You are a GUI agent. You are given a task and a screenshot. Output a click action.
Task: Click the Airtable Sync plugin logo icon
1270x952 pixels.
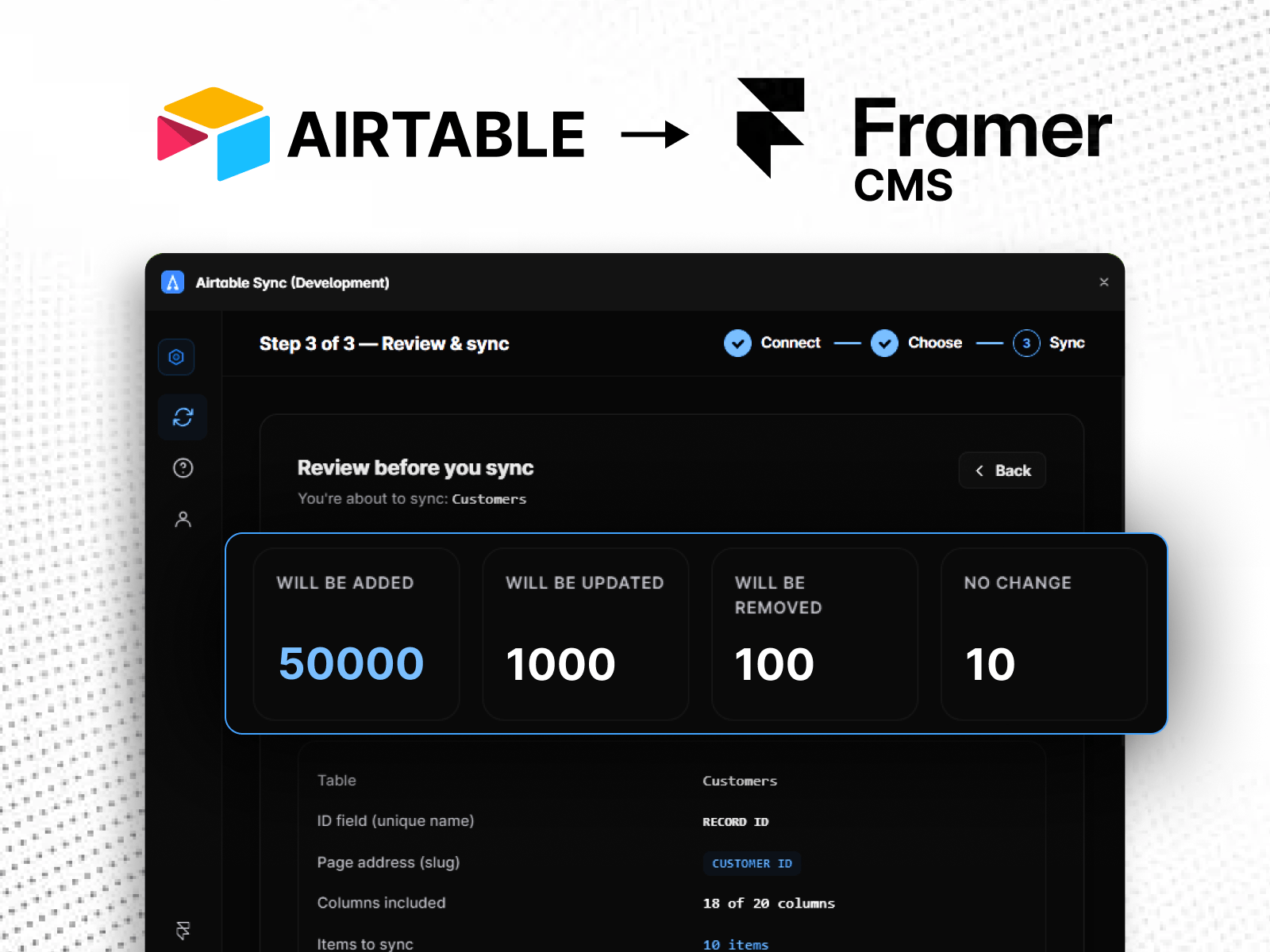click(x=172, y=282)
